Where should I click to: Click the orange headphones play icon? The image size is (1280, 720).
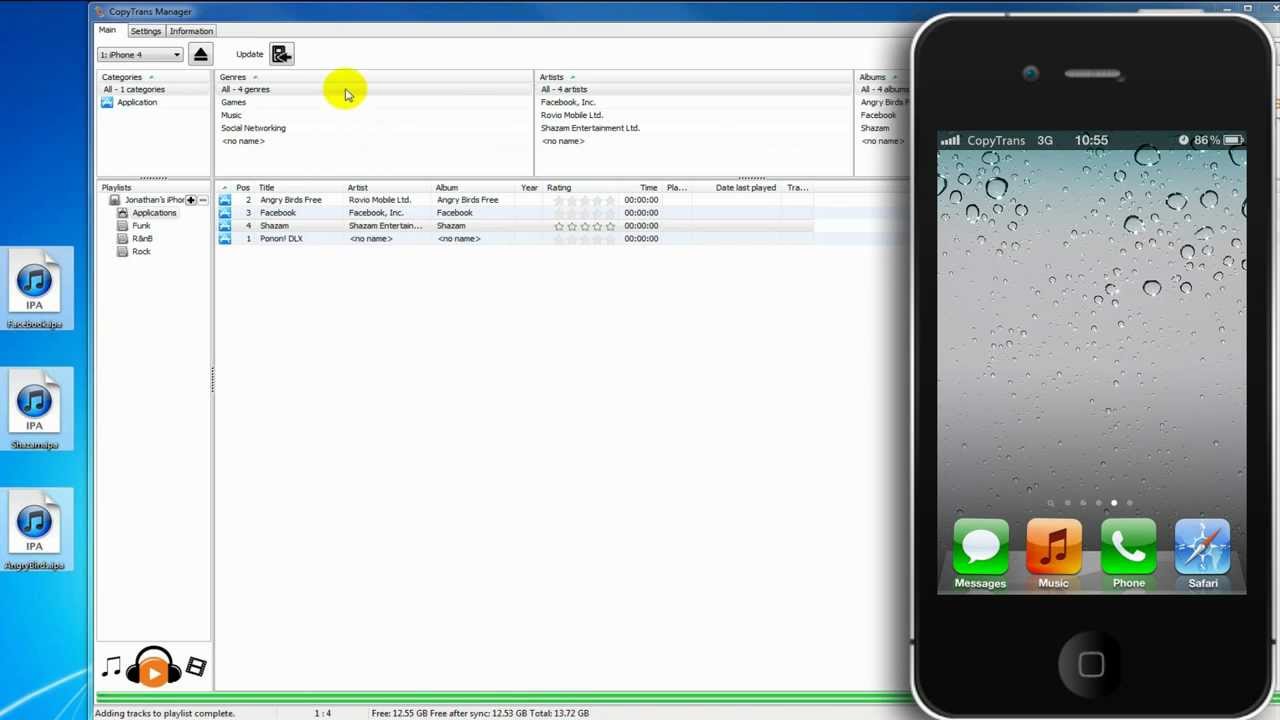[x=153, y=667]
